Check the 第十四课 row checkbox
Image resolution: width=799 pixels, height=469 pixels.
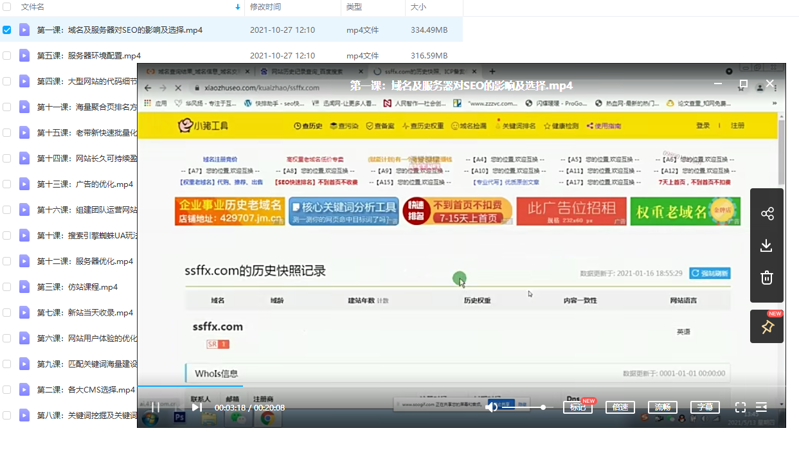click(7, 158)
